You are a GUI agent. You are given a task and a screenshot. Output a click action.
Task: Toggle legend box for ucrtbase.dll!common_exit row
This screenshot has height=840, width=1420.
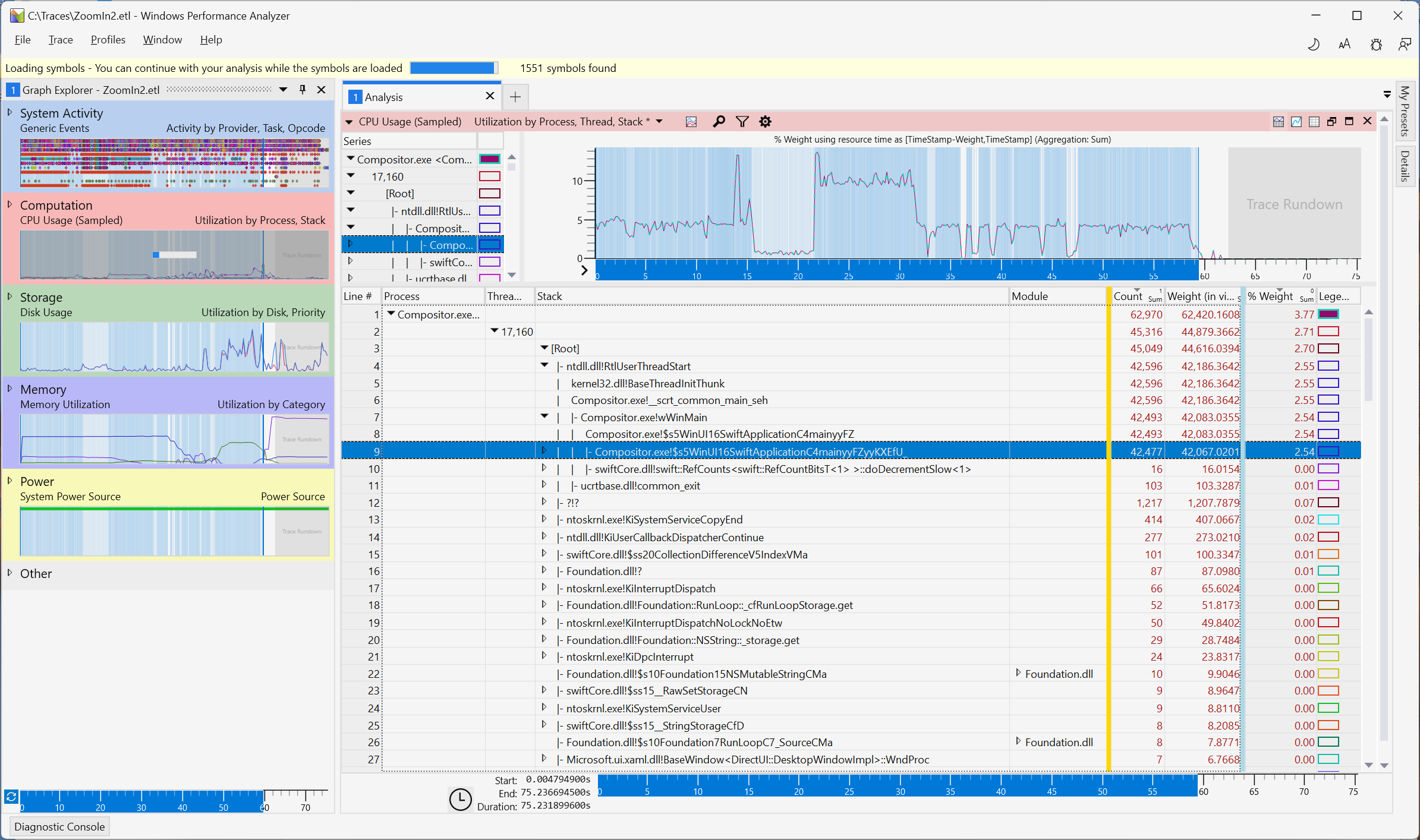coord(1328,486)
